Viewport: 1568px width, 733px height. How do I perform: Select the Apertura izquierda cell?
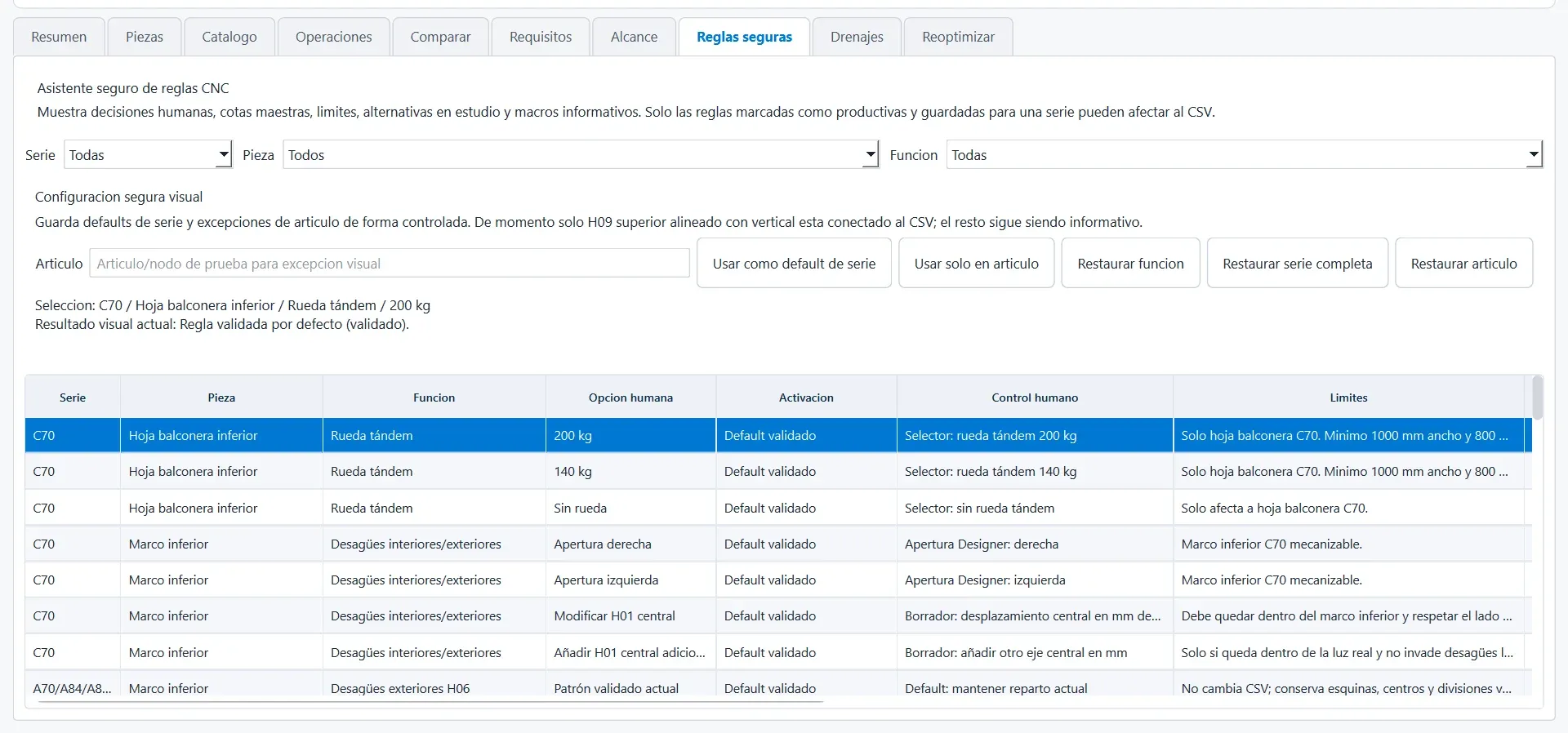pos(631,580)
